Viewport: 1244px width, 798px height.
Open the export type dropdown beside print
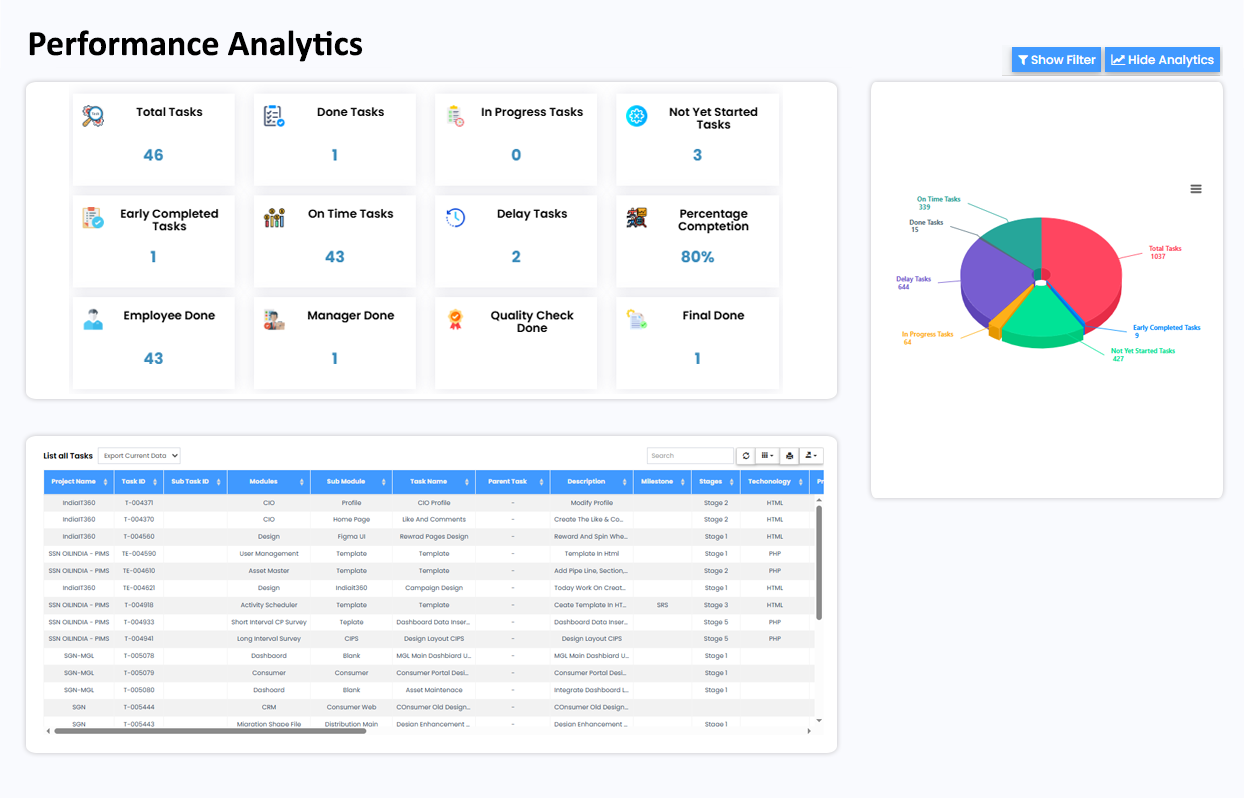[x=812, y=456]
